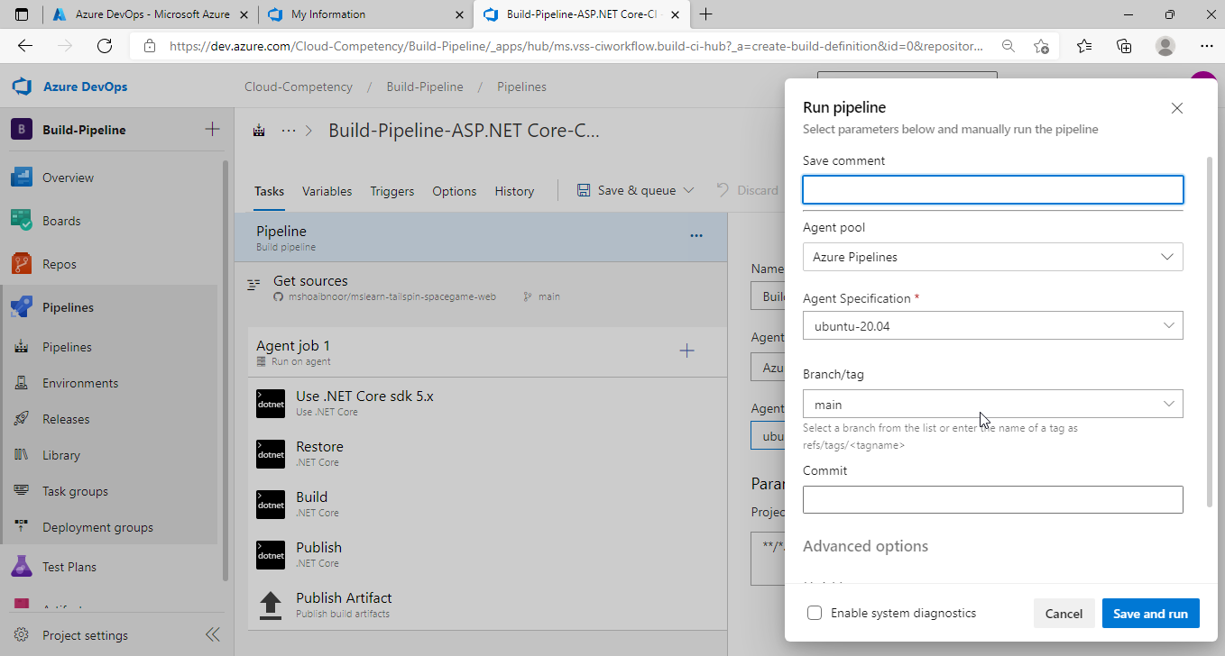This screenshot has width=1225, height=656.
Task: Switch to History tab
Action: click(x=514, y=191)
